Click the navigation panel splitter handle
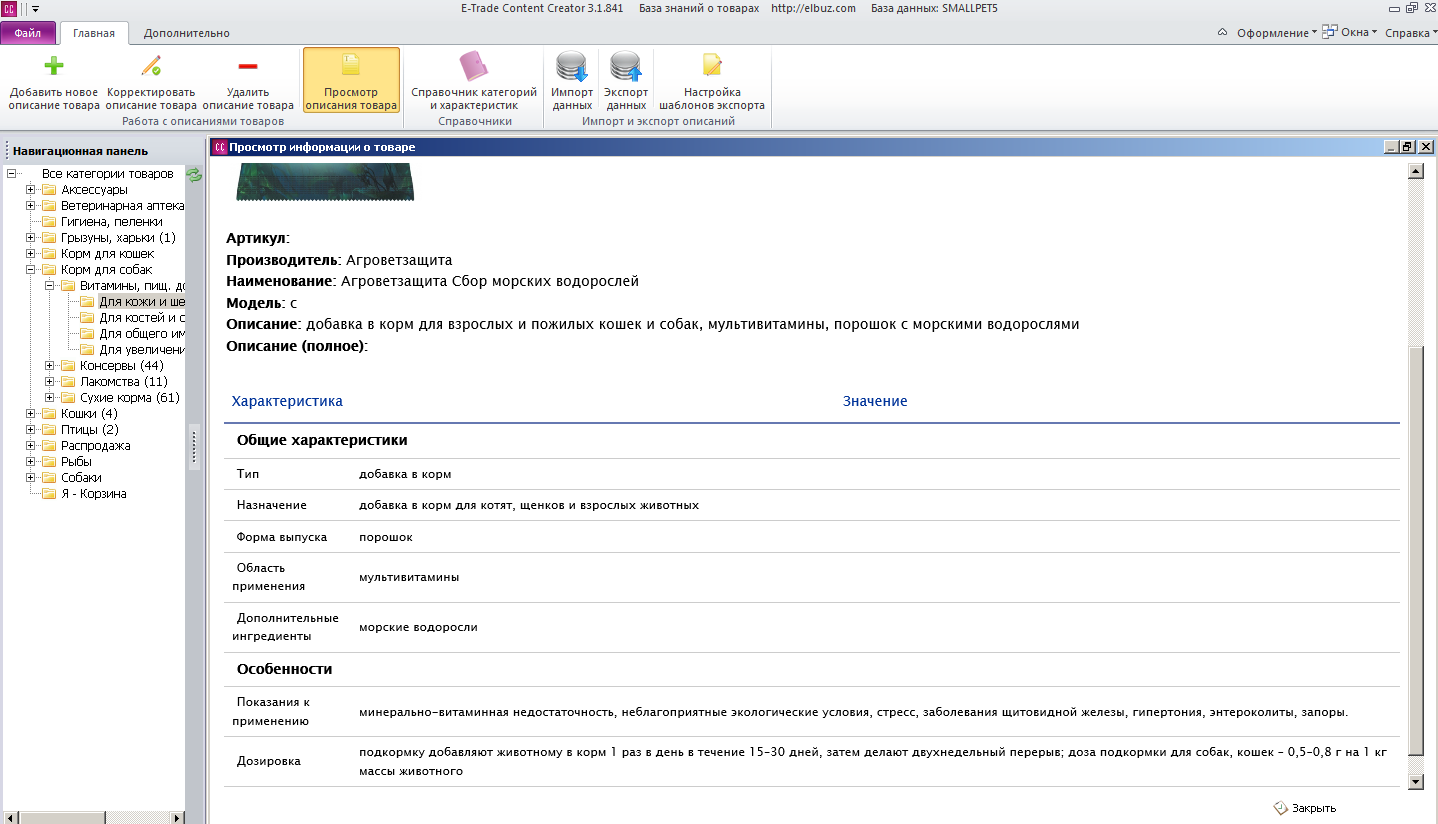The height and width of the screenshot is (824, 1438). pyautogui.click(x=194, y=447)
